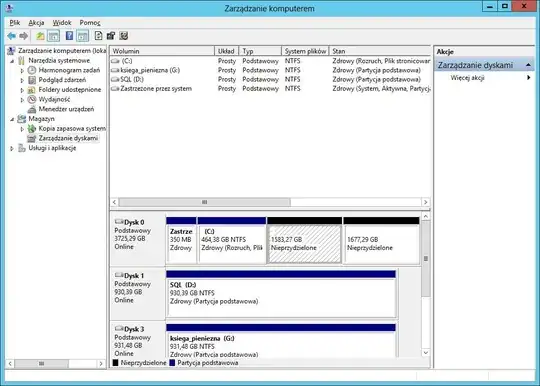Click the Up one level folder icon

tap(40, 35)
